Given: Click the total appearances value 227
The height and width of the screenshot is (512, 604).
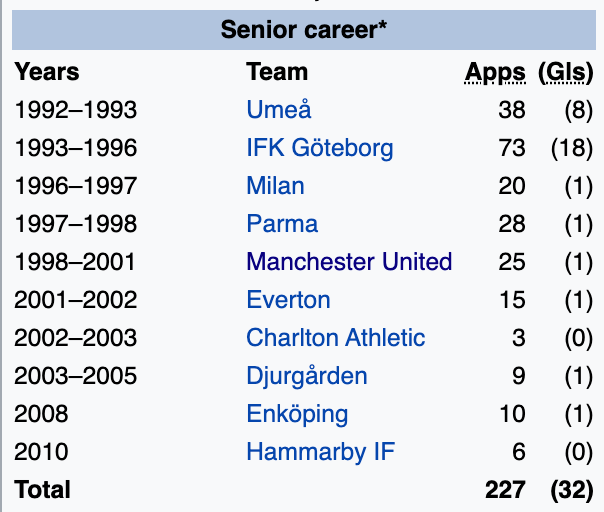Looking at the screenshot, I should [505, 490].
